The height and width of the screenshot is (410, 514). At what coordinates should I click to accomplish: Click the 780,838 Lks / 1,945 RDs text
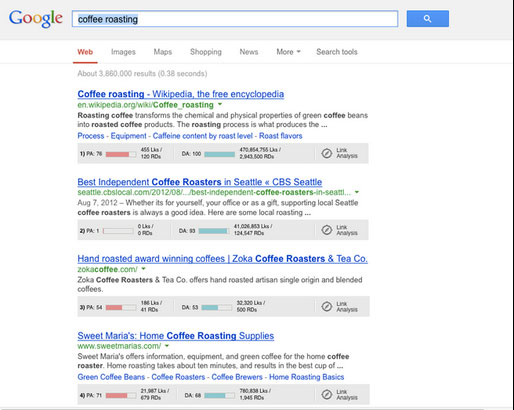[x=255, y=394]
